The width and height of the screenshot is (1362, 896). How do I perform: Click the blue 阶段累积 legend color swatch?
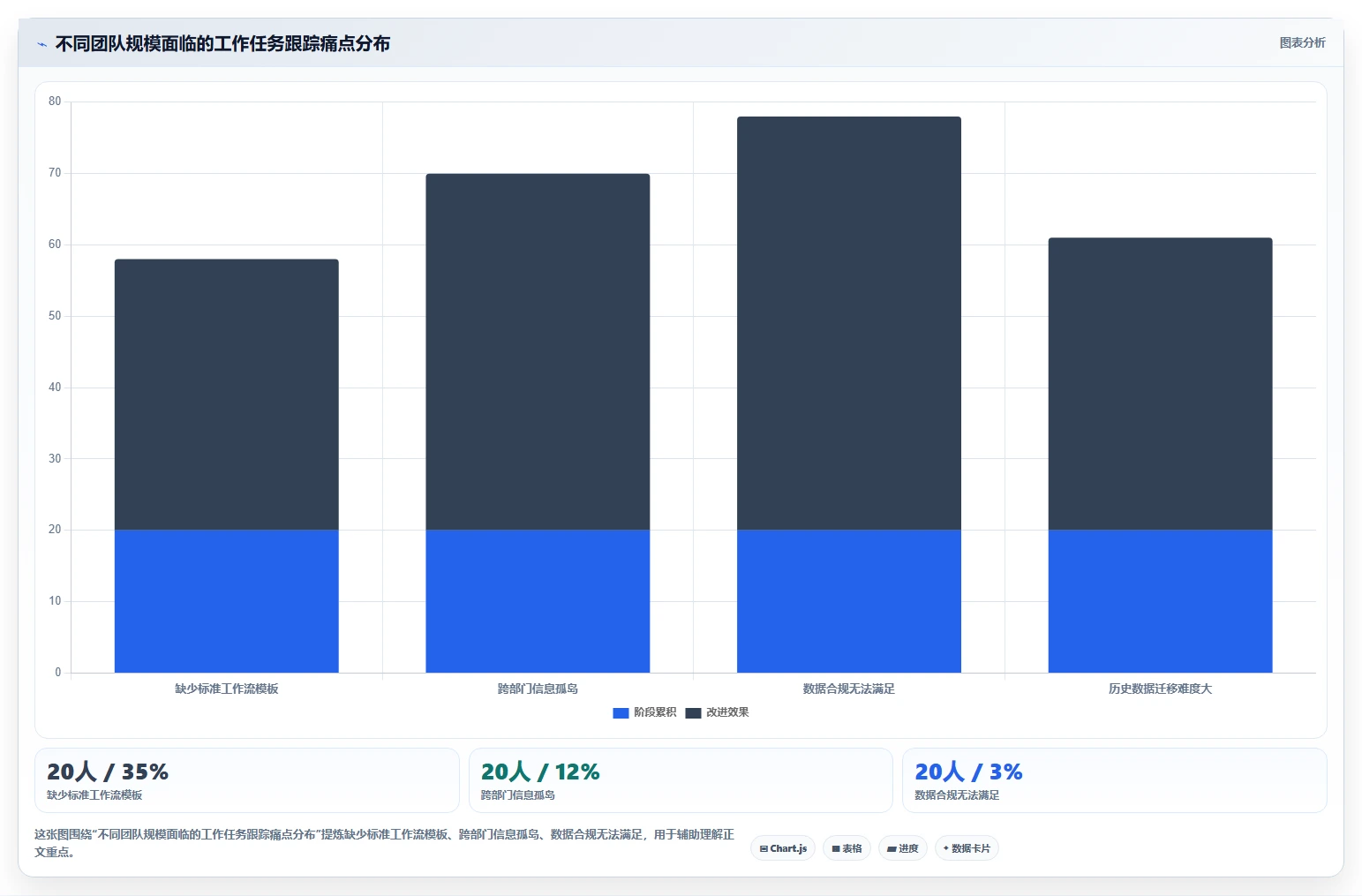621,713
